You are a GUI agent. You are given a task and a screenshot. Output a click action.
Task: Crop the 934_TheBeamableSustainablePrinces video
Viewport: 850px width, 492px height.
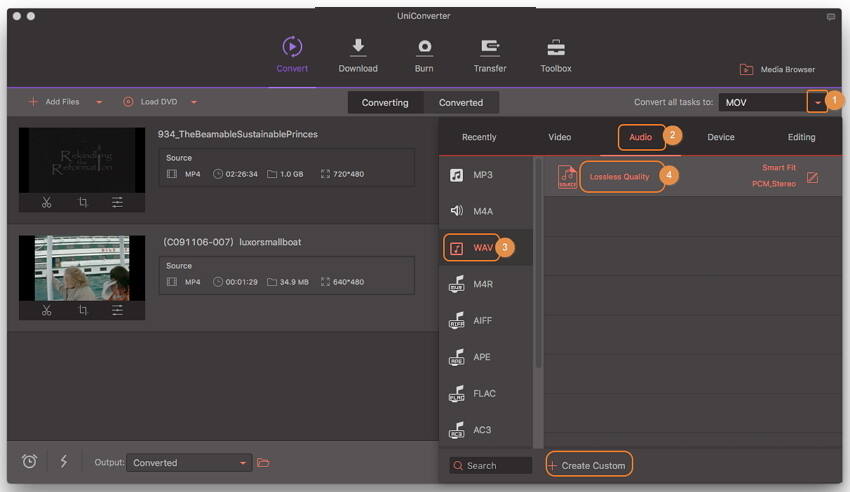[82, 203]
